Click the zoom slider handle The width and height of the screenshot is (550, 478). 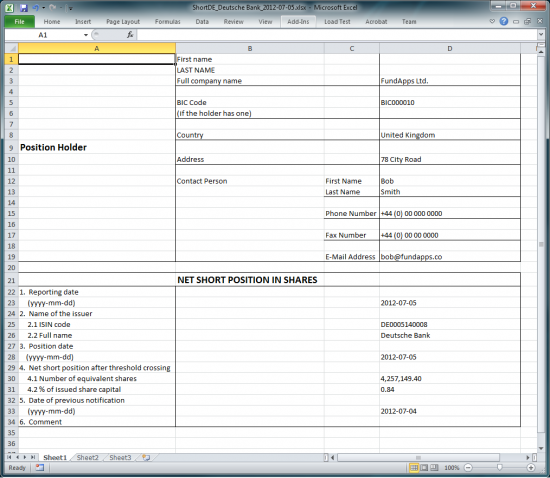coord(499,467)
